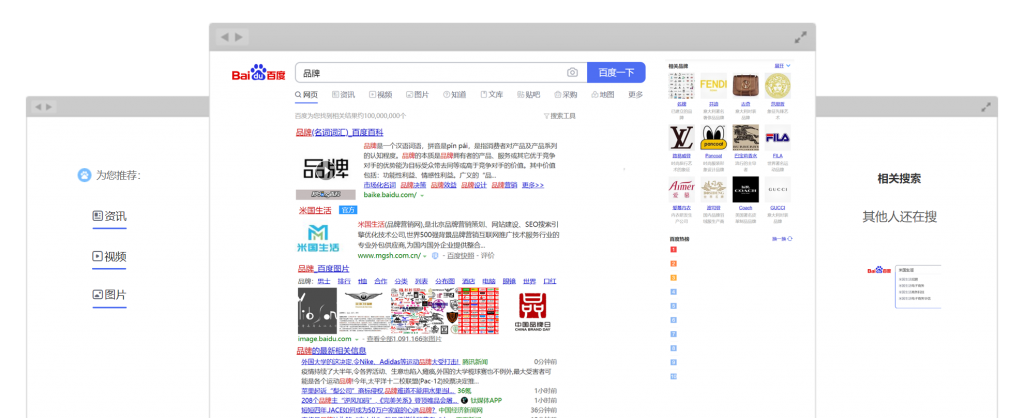Click the FENDI brand logo
This screenshot has width=1024, height=418.
pos(713,86)
